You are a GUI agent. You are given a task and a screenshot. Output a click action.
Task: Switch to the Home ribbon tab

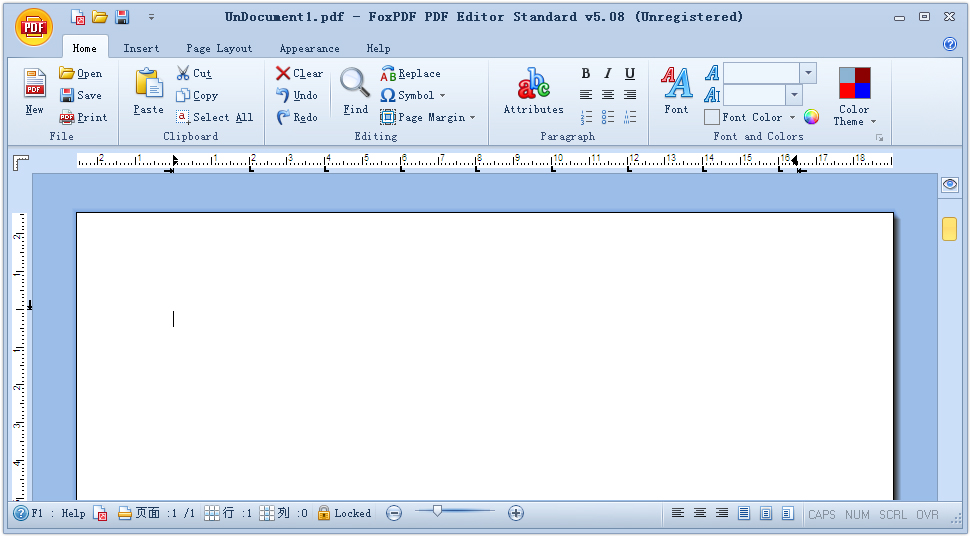(85, 48)
